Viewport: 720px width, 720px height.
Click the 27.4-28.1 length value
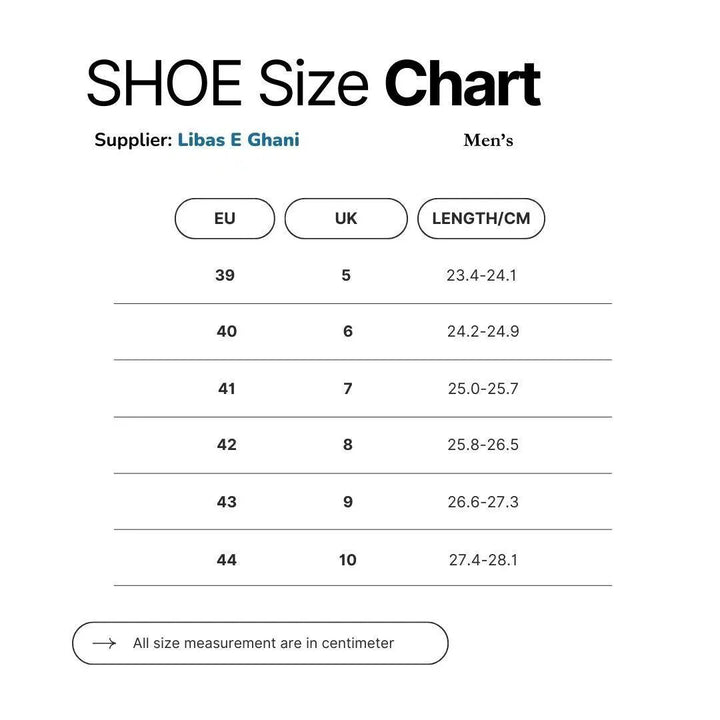[483, 560]
